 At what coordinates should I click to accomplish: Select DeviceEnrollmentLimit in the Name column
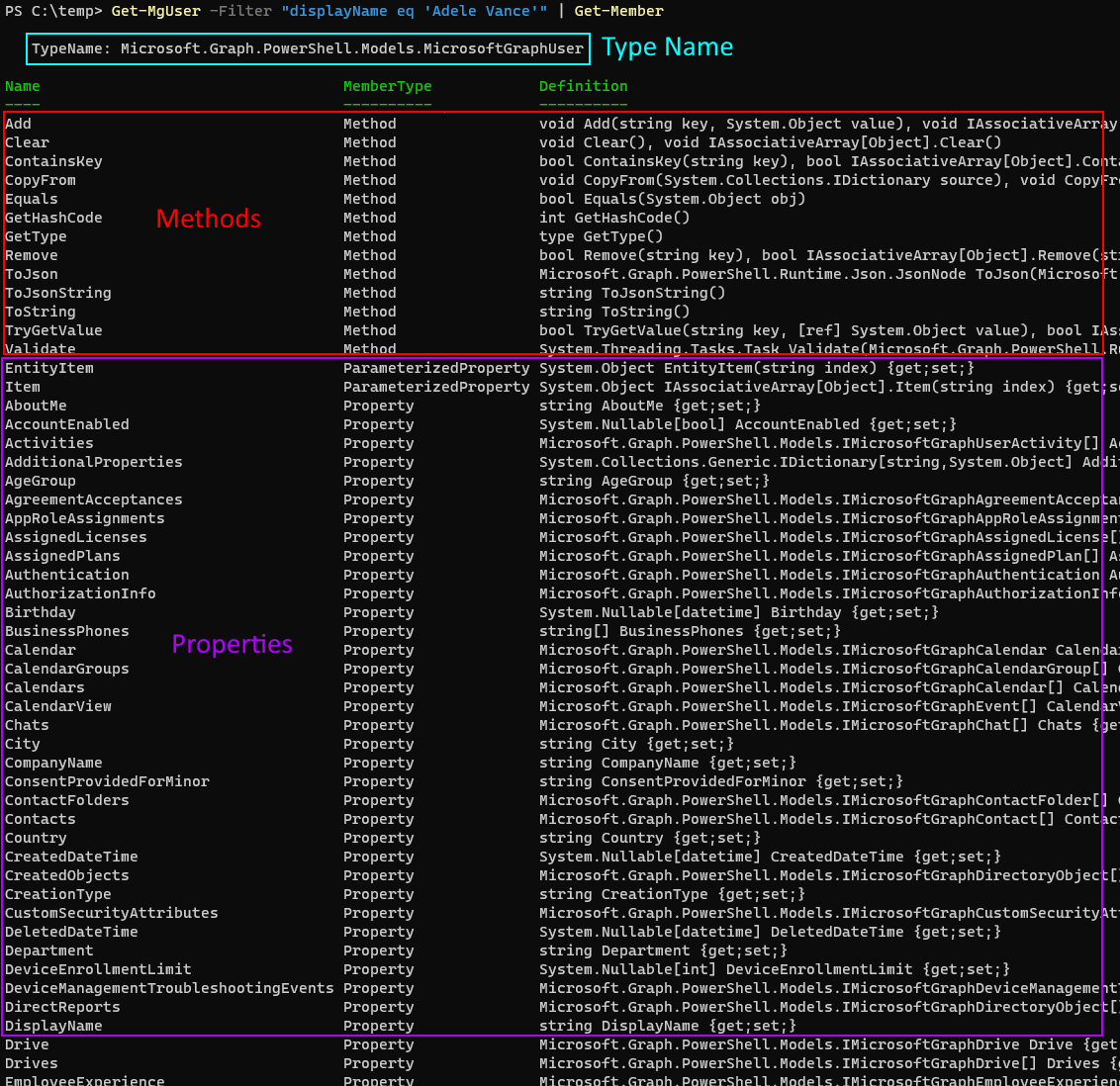tap(98, 970)
